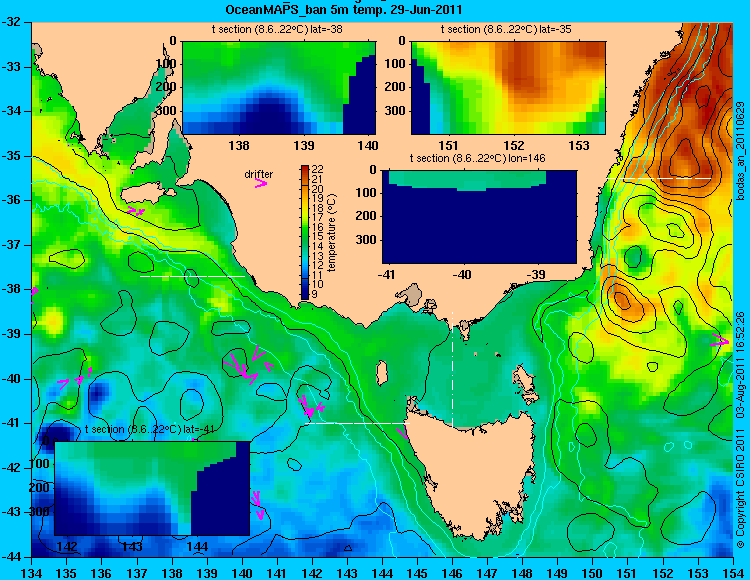Click longitude label 139 in lat=-38 inset
Screen dimensions: 750x580
point(304,145)
